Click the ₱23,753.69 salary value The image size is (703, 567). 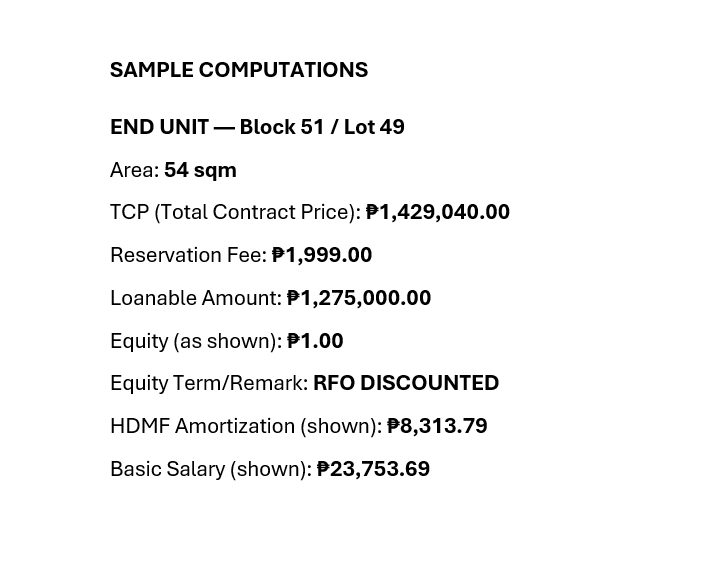tap(373, 469)
